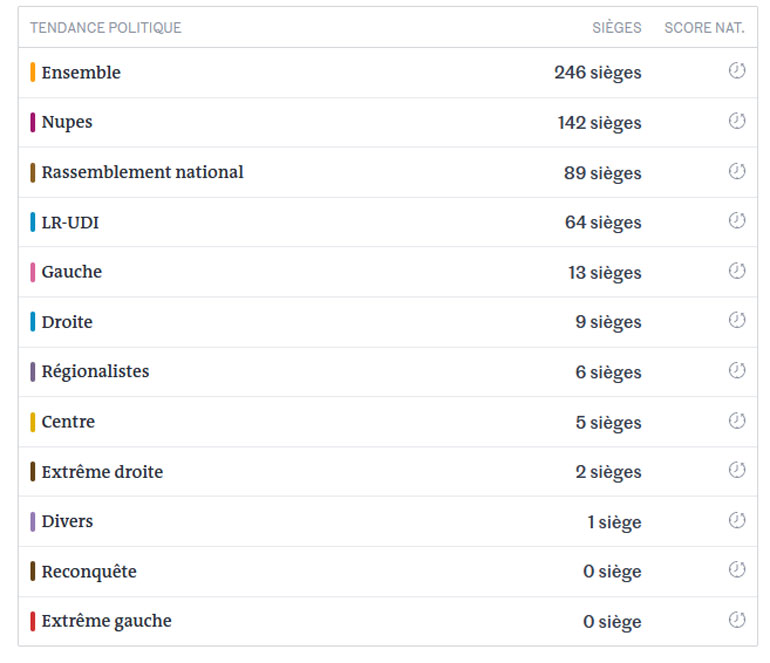This screenshot has width=770, height=663.
Task: Click the Divers 1 siège value
Action: 614,523
